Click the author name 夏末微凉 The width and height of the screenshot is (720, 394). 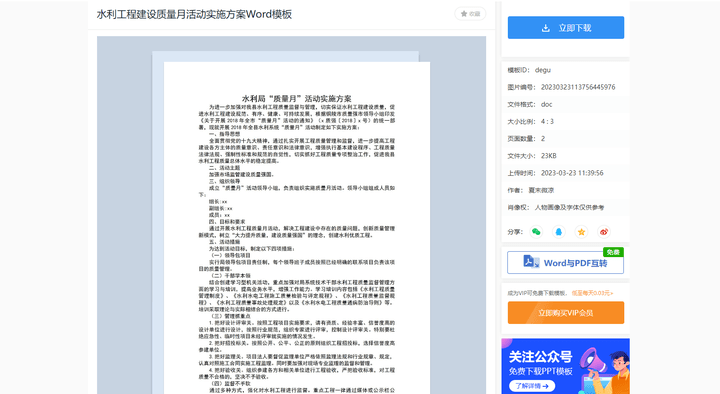pyautogui.click(x=541, y=190)
